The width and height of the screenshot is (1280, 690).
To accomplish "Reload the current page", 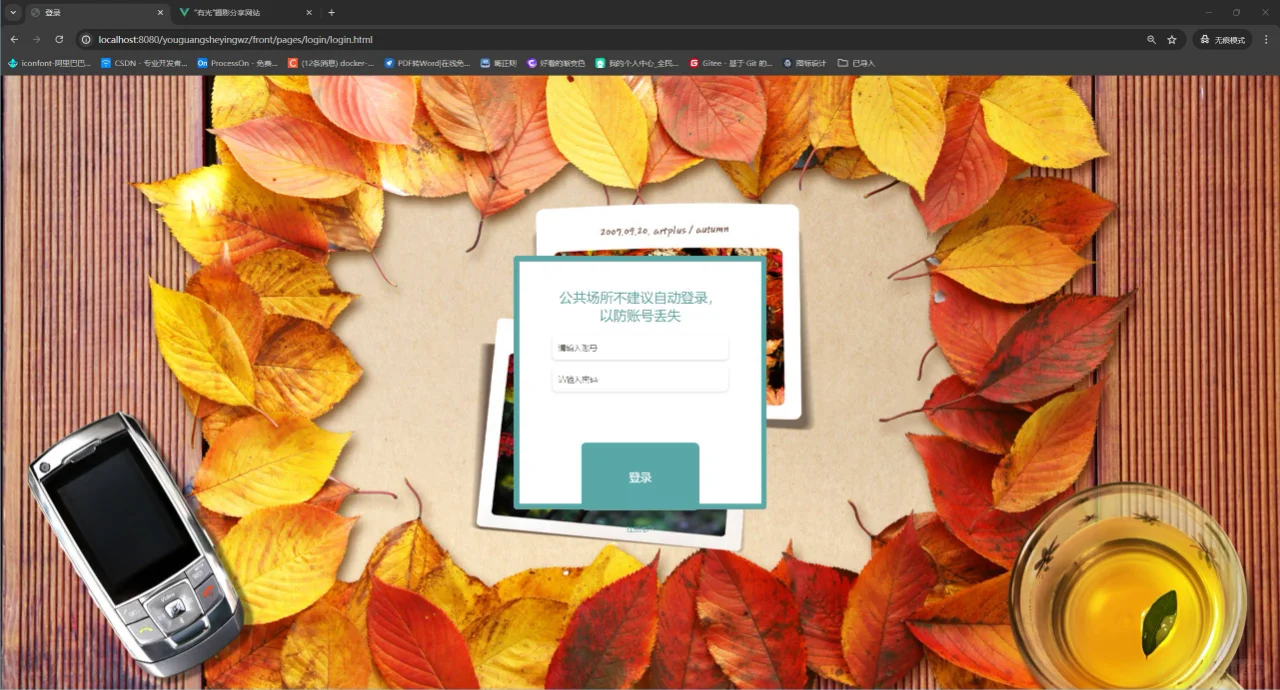I will pos(59,39).
